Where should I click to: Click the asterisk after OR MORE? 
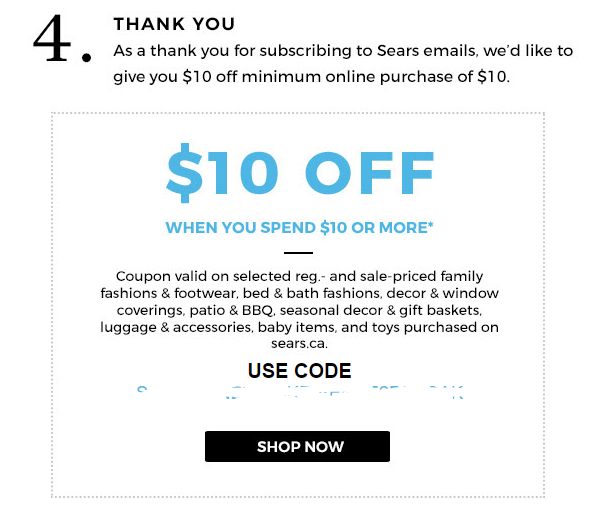tap(431, 224)
